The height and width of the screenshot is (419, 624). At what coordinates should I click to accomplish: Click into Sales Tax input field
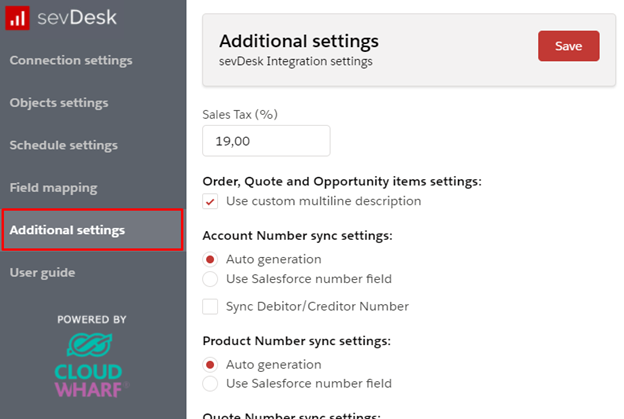[x=266, y=141]
